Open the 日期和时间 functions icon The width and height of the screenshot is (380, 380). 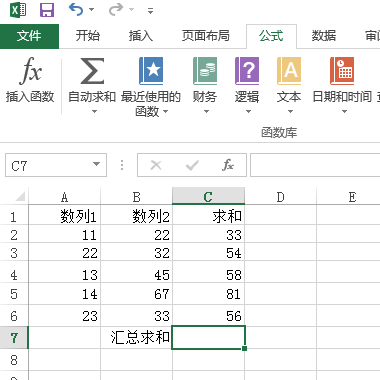pos(342,71)
